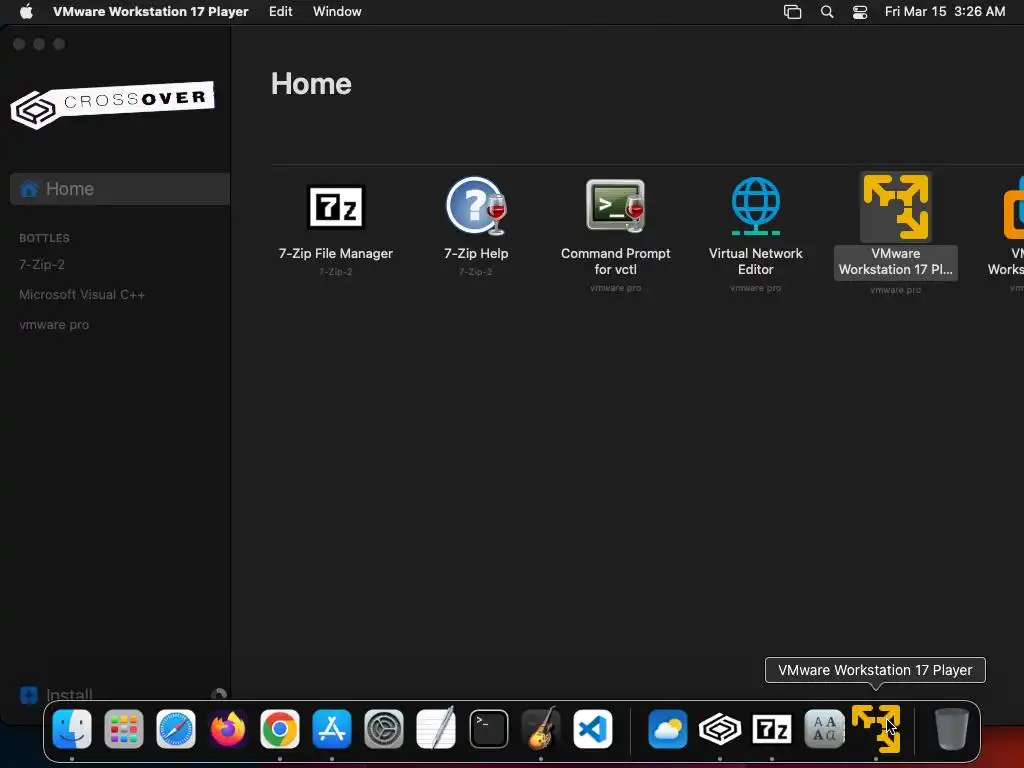Open App Store from the Dock
Image resolution: width=1024 pixels, height=768 pixels.
click(332, 729)
